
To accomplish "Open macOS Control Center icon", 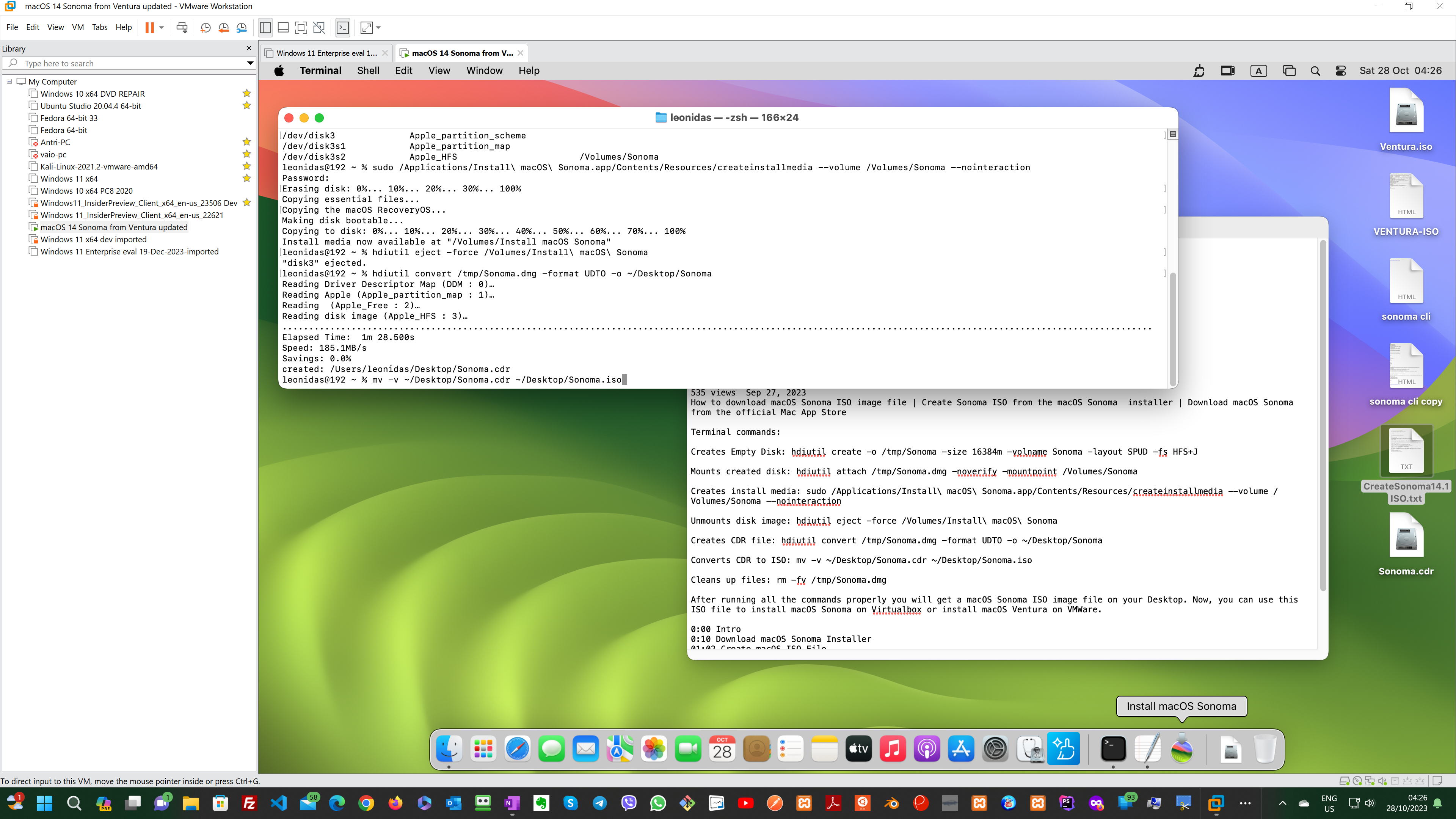I will coord(1341,71).
